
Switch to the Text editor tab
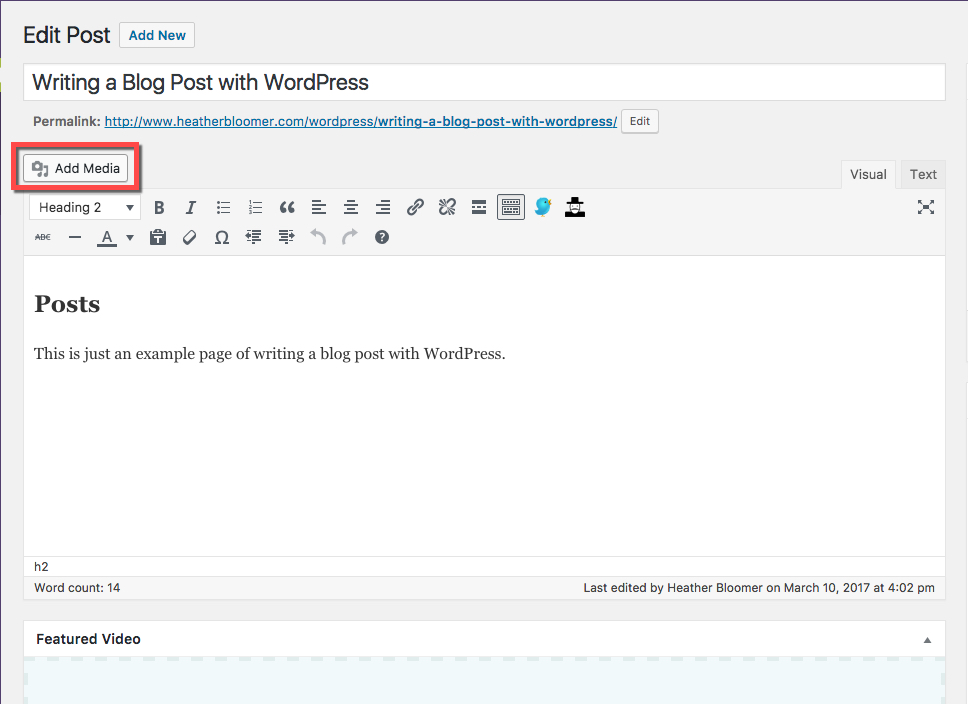coord(923,175)
